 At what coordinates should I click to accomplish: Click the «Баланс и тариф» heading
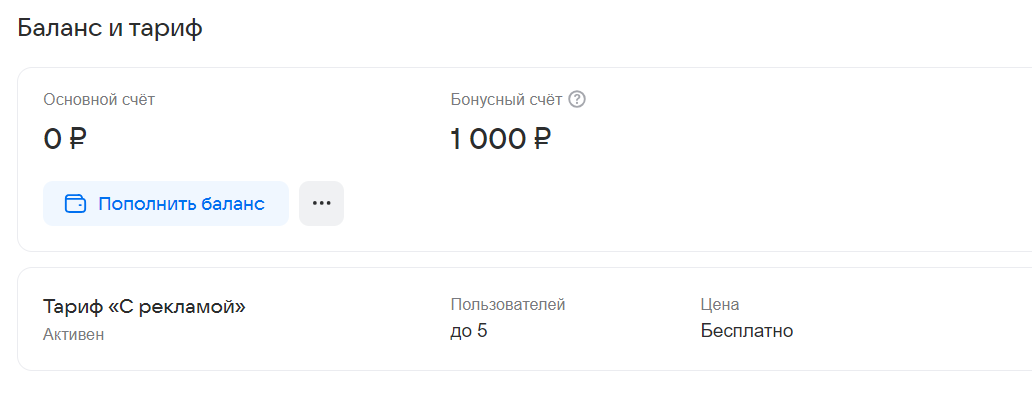click(x=110, y=28)
